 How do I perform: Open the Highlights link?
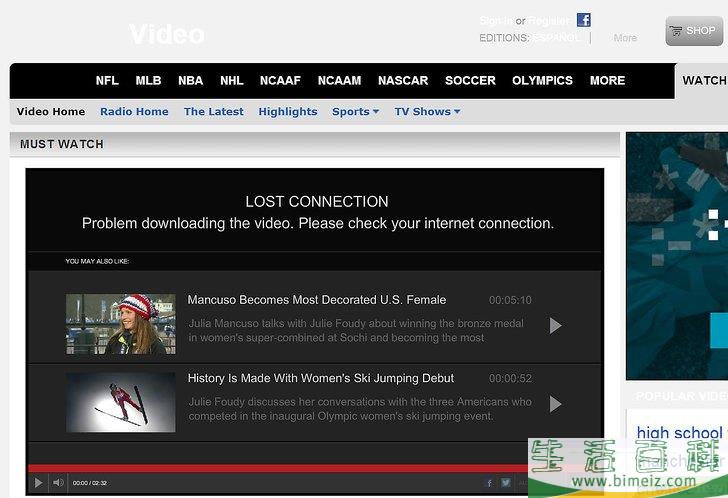(x=287, y=112)
